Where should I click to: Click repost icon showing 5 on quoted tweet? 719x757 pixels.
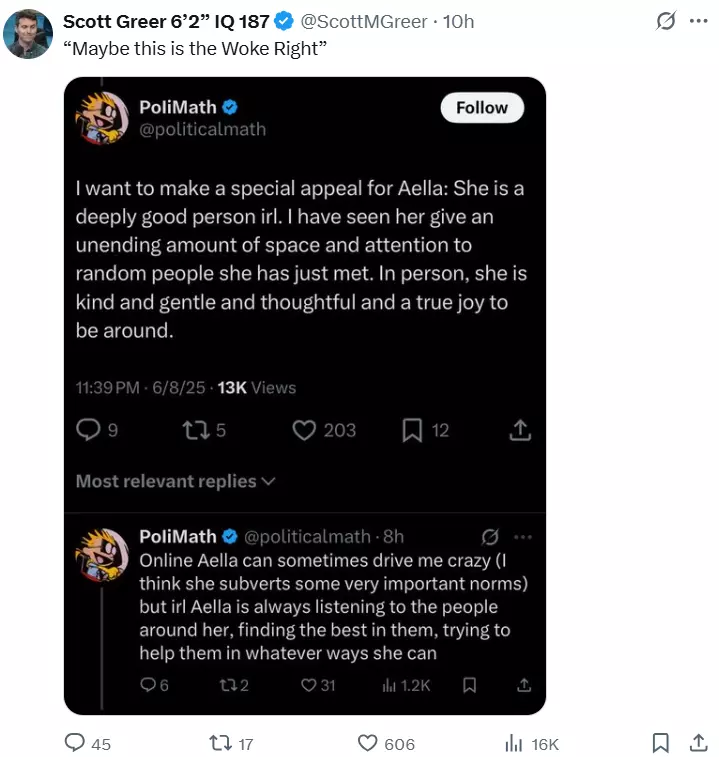click(196, 430)
